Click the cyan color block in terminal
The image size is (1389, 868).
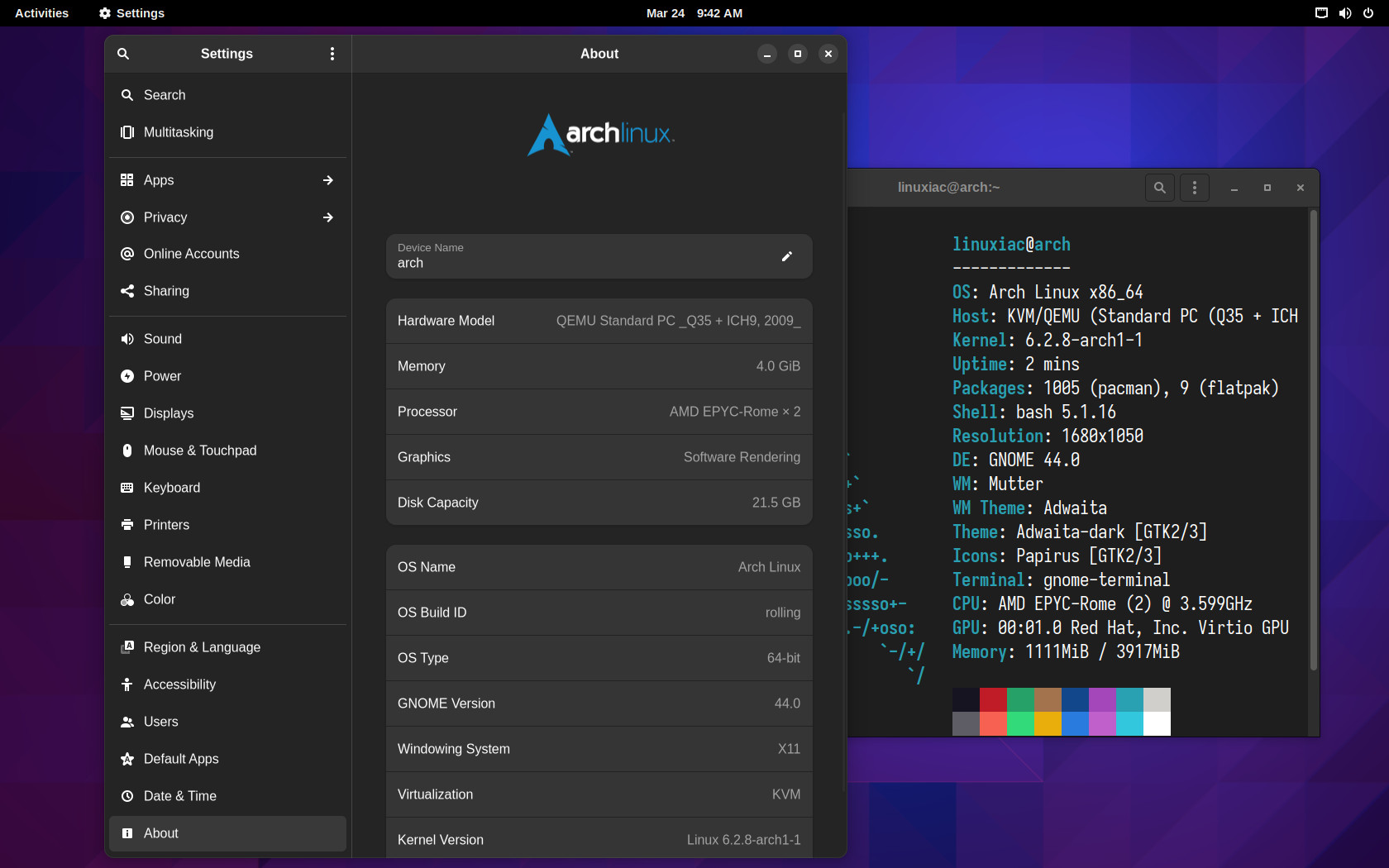coord(1129,723)
